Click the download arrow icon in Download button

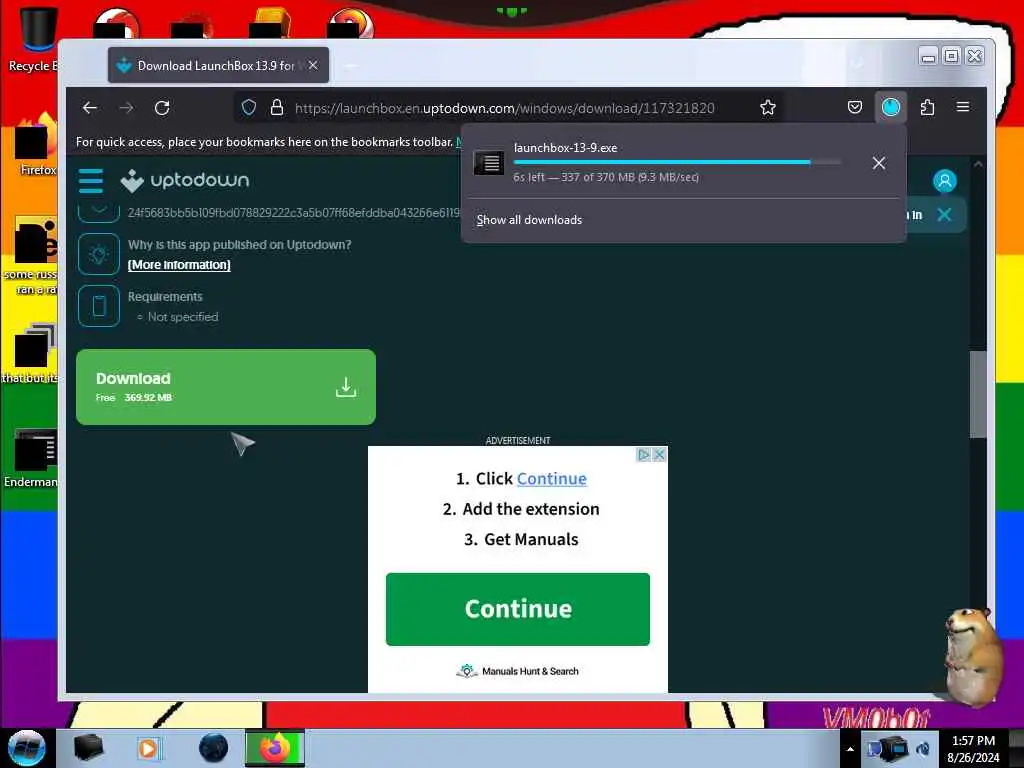[x=345, y=387]
